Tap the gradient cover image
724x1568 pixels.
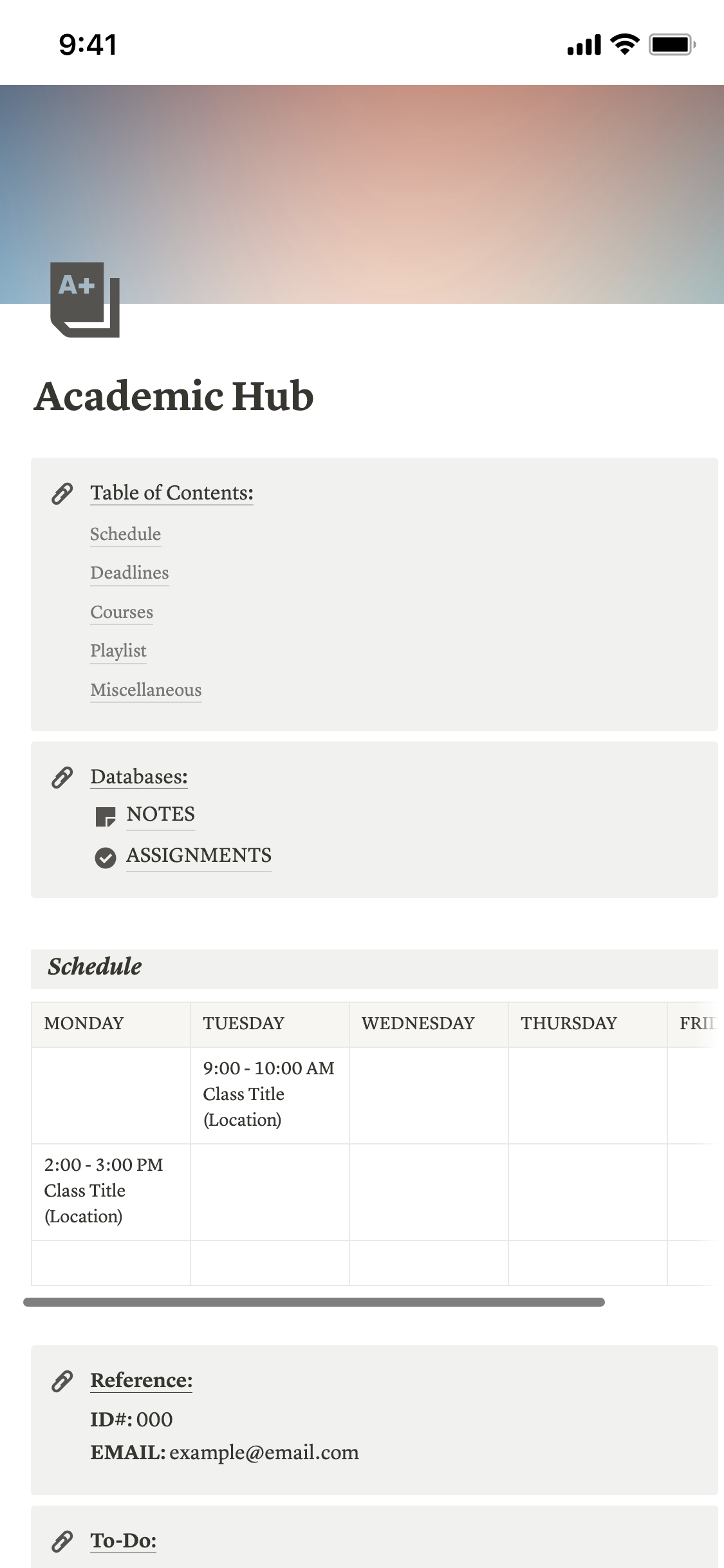[386, 180]
